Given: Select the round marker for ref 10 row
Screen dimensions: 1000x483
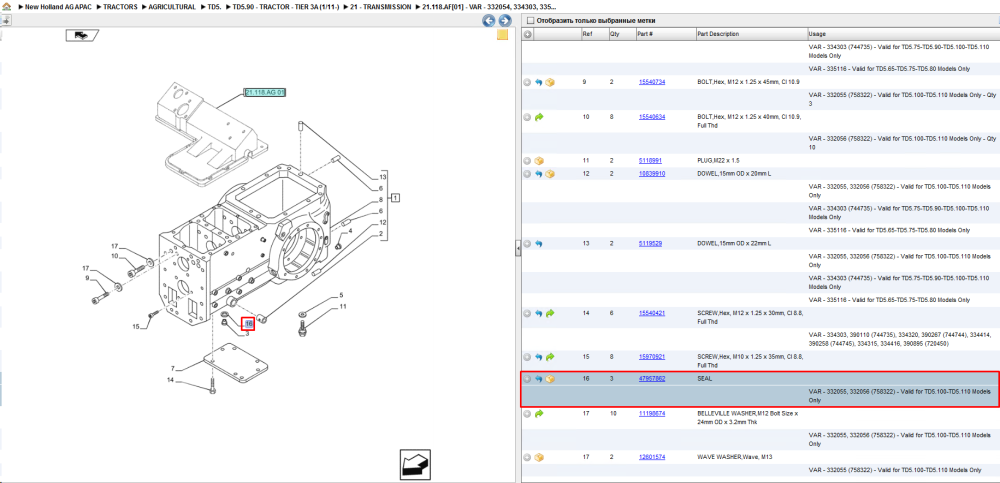Looking at the screenshot, I should 527,117.
